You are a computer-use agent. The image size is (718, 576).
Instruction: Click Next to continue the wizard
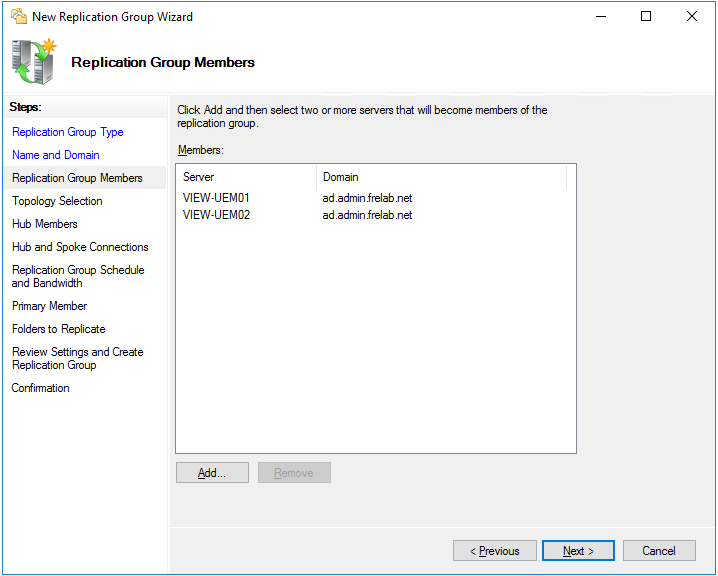pos(578,551)
